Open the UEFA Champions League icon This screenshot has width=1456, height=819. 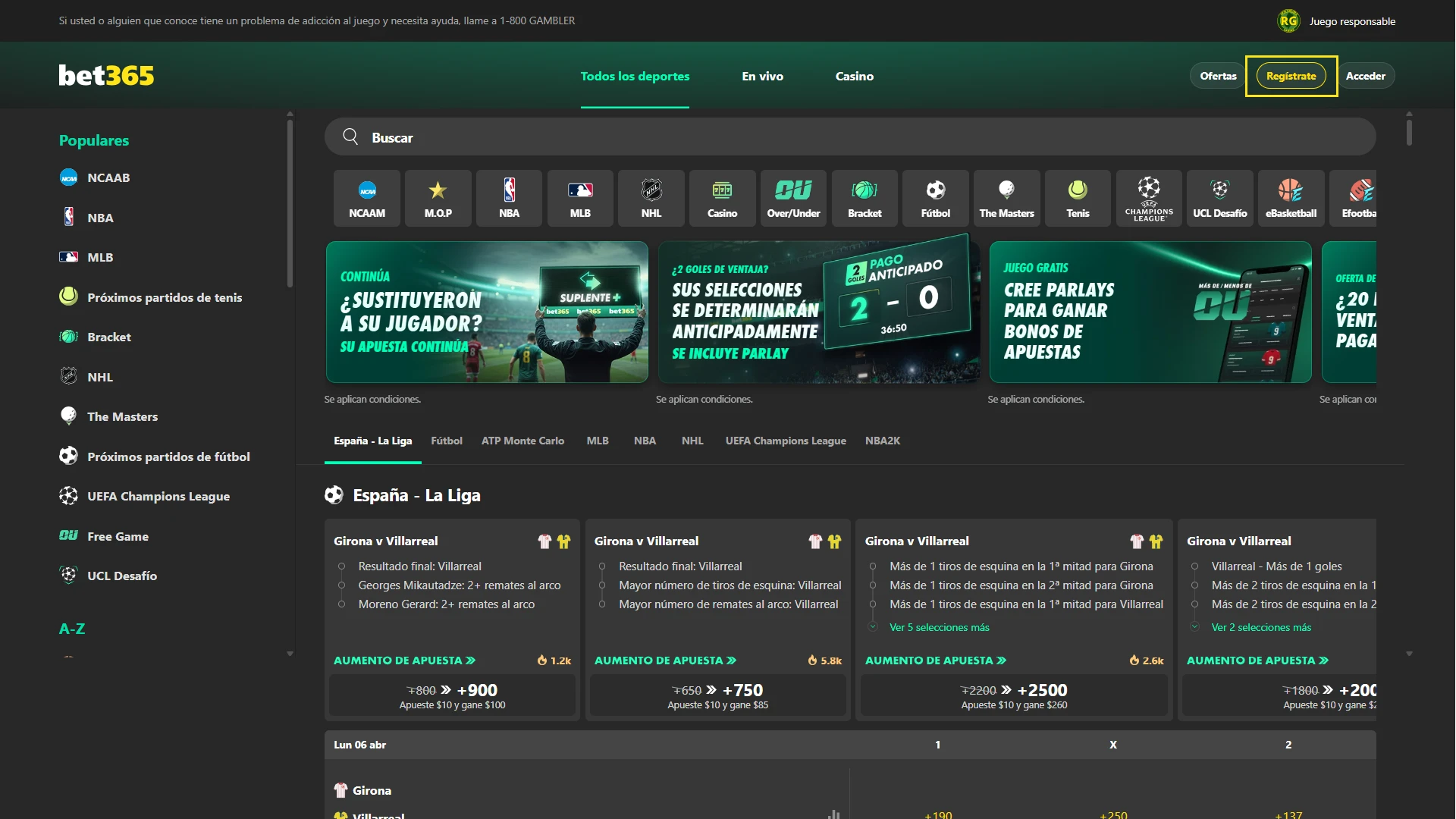click(x=1148, y=198)
